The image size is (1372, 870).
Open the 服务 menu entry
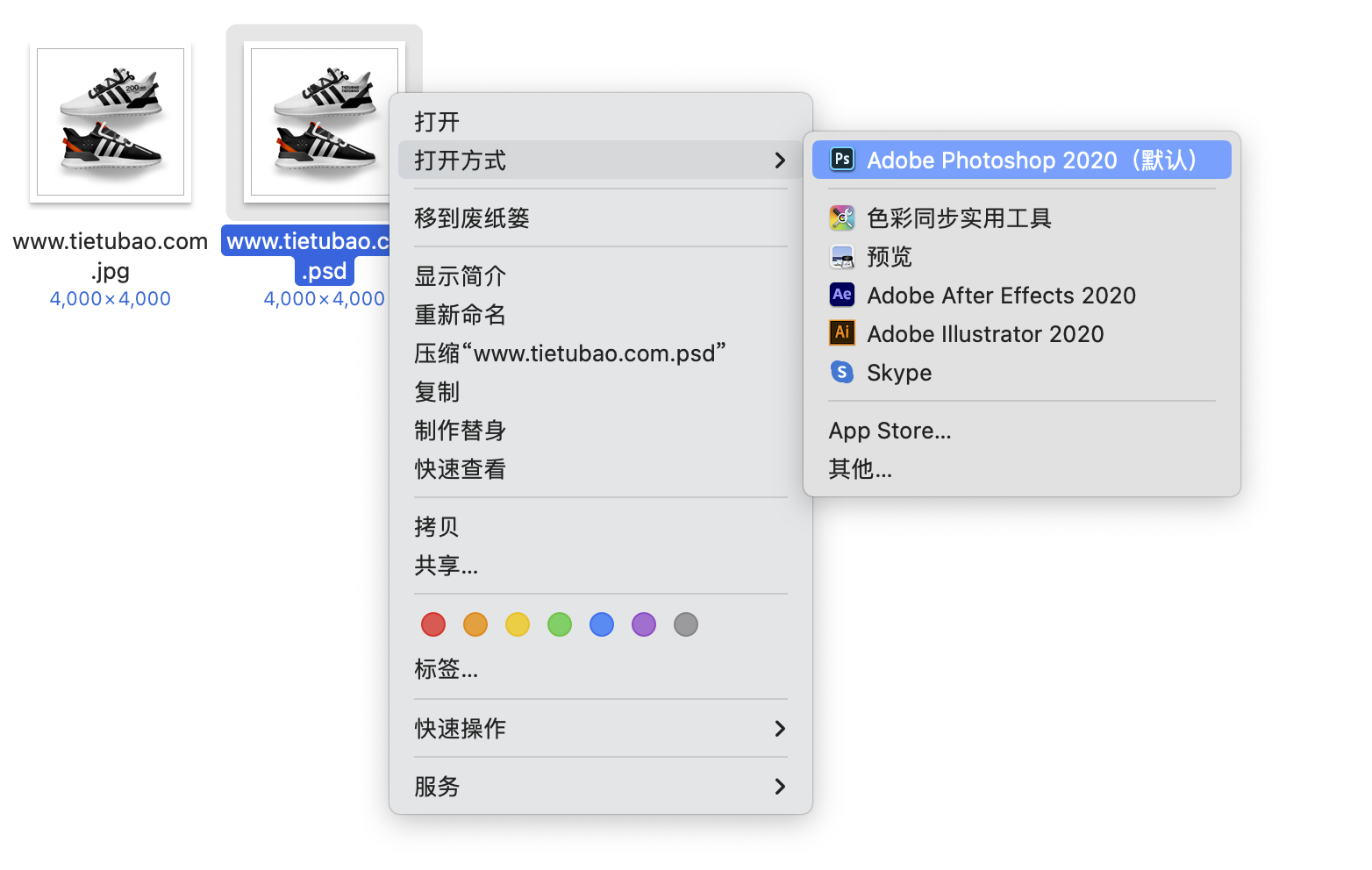coord(601,787)
